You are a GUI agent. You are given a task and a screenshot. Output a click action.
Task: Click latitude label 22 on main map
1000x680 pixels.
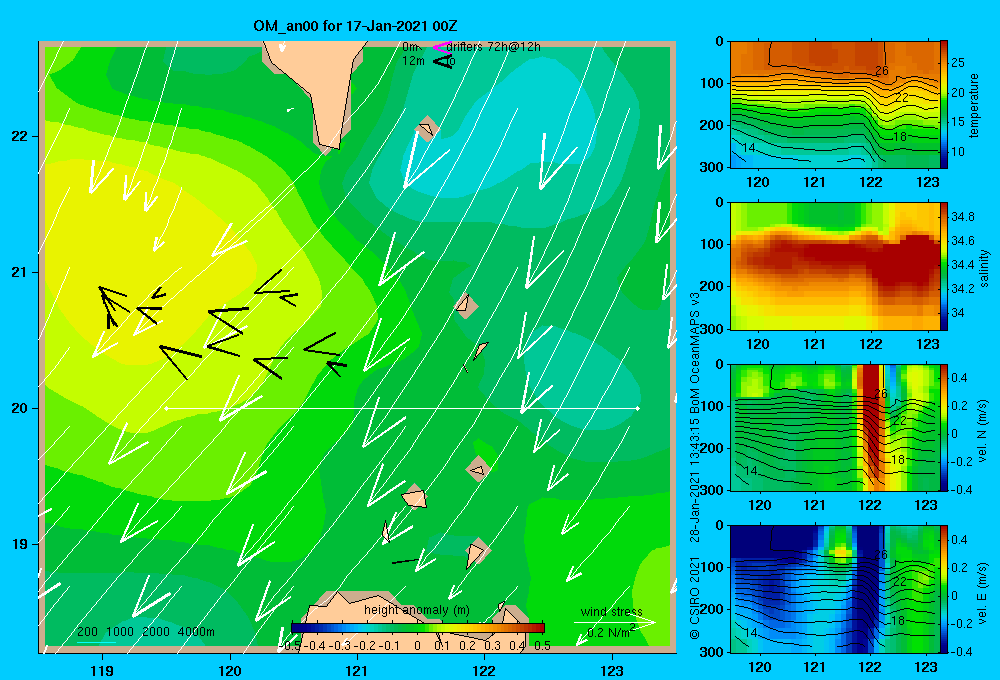[19, 136]
